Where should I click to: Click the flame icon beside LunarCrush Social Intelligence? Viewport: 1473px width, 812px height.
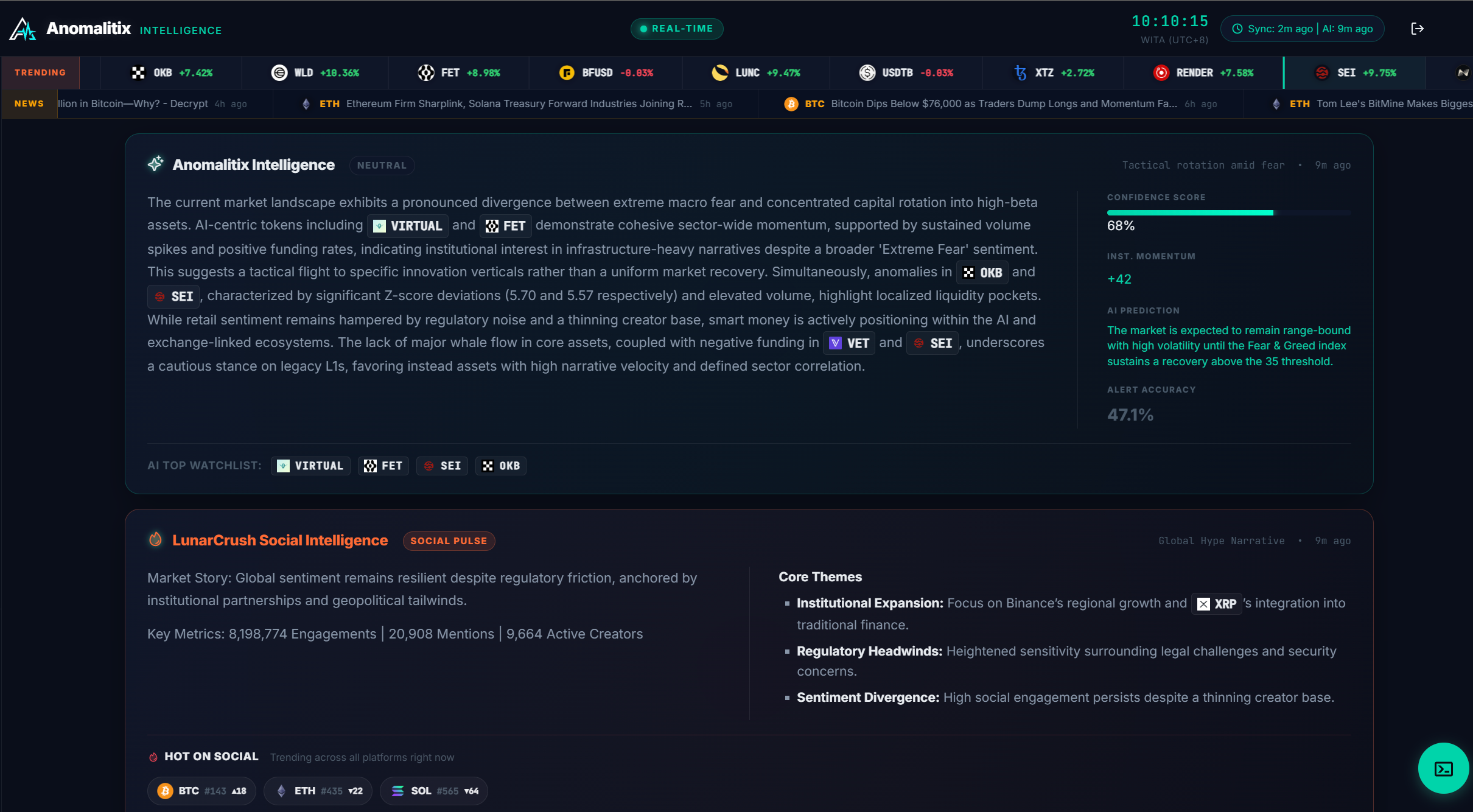(156, 539)
